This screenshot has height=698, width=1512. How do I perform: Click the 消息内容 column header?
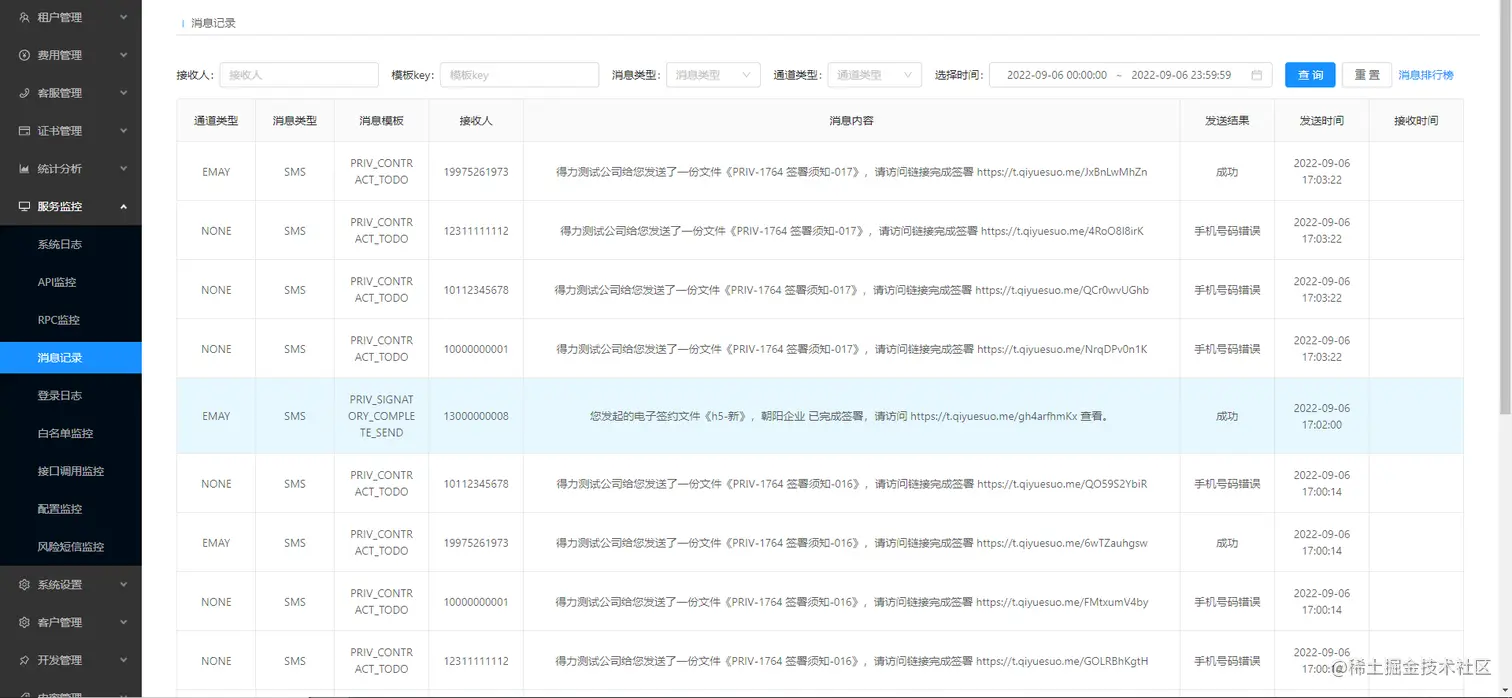[851, 121]
